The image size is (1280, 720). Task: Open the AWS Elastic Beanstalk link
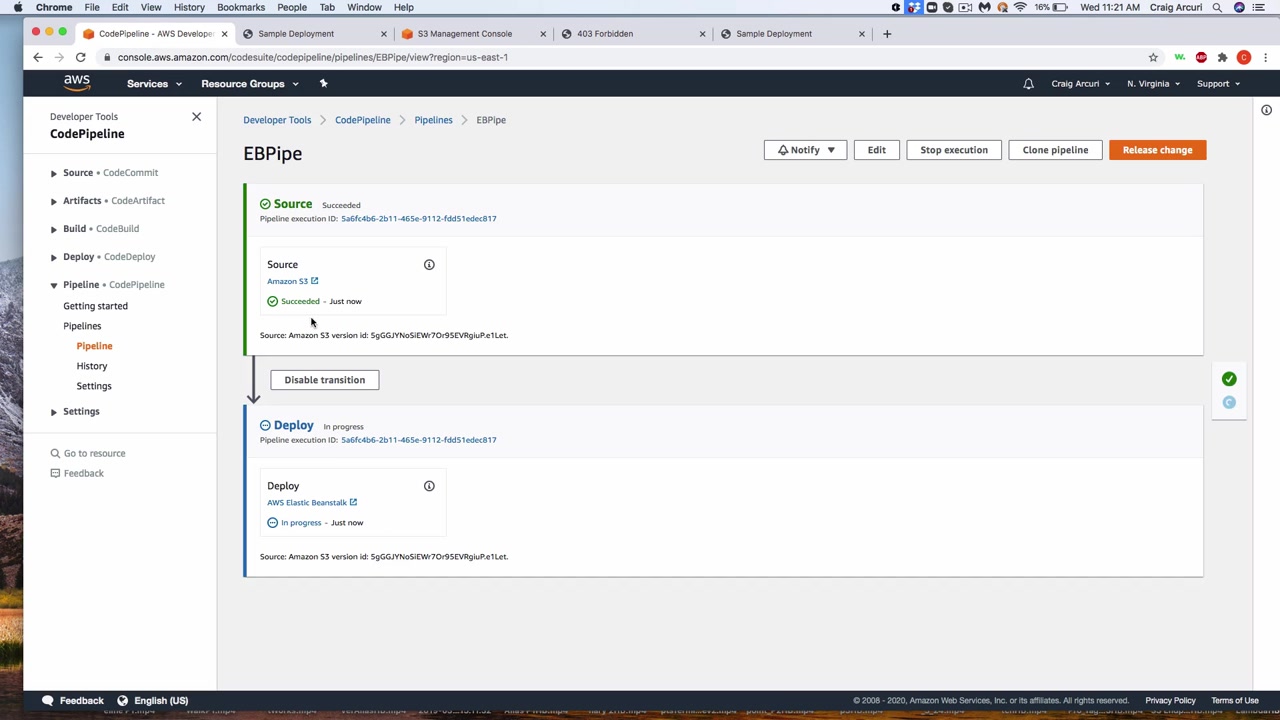[x=312, y=503]
